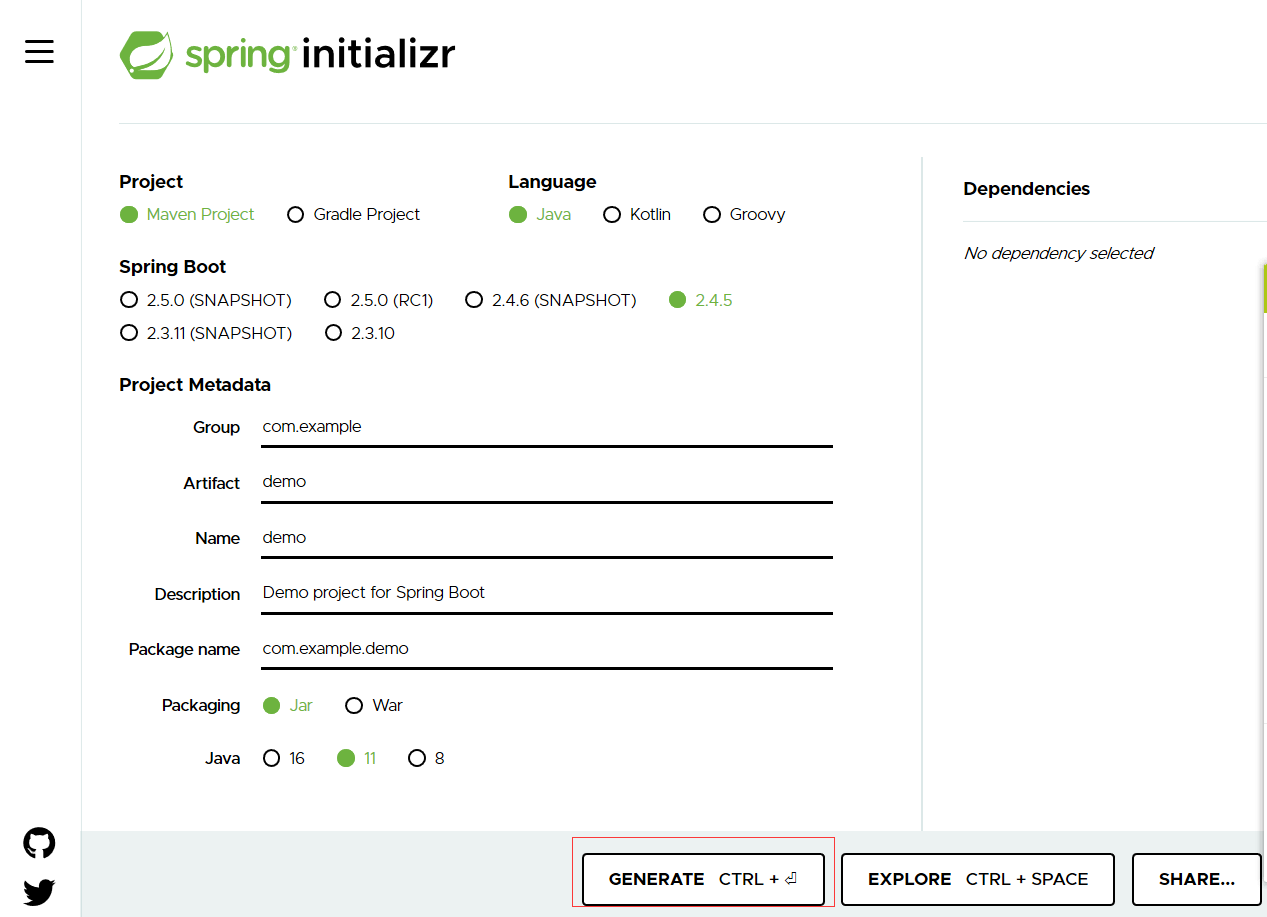The width and height of the screenshot is (1267, 917).
Task: Click the Package name input field
Action: 547,649
